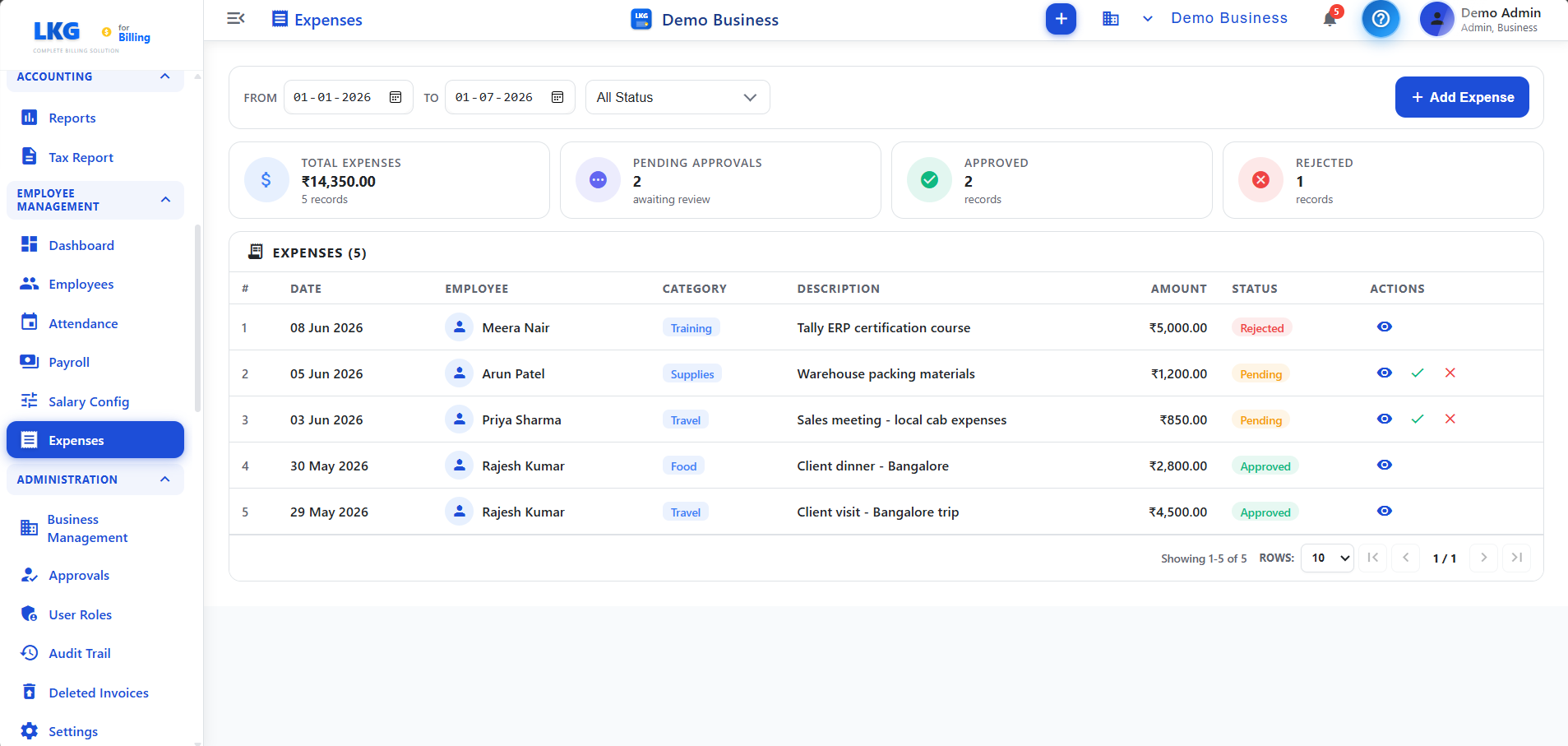Open Payroll in the sidebar

[x=95, y=362]
